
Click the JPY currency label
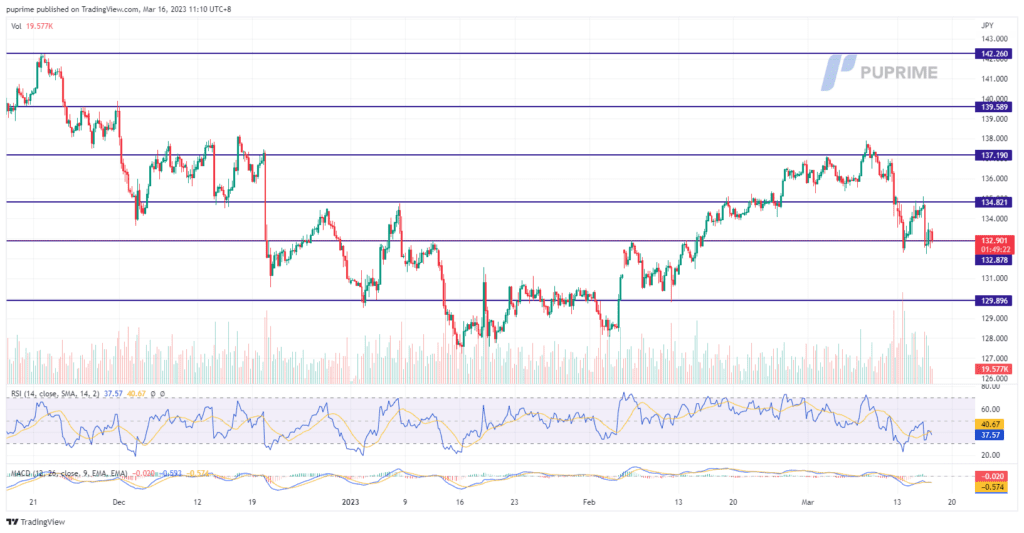[x=987, y=25]
